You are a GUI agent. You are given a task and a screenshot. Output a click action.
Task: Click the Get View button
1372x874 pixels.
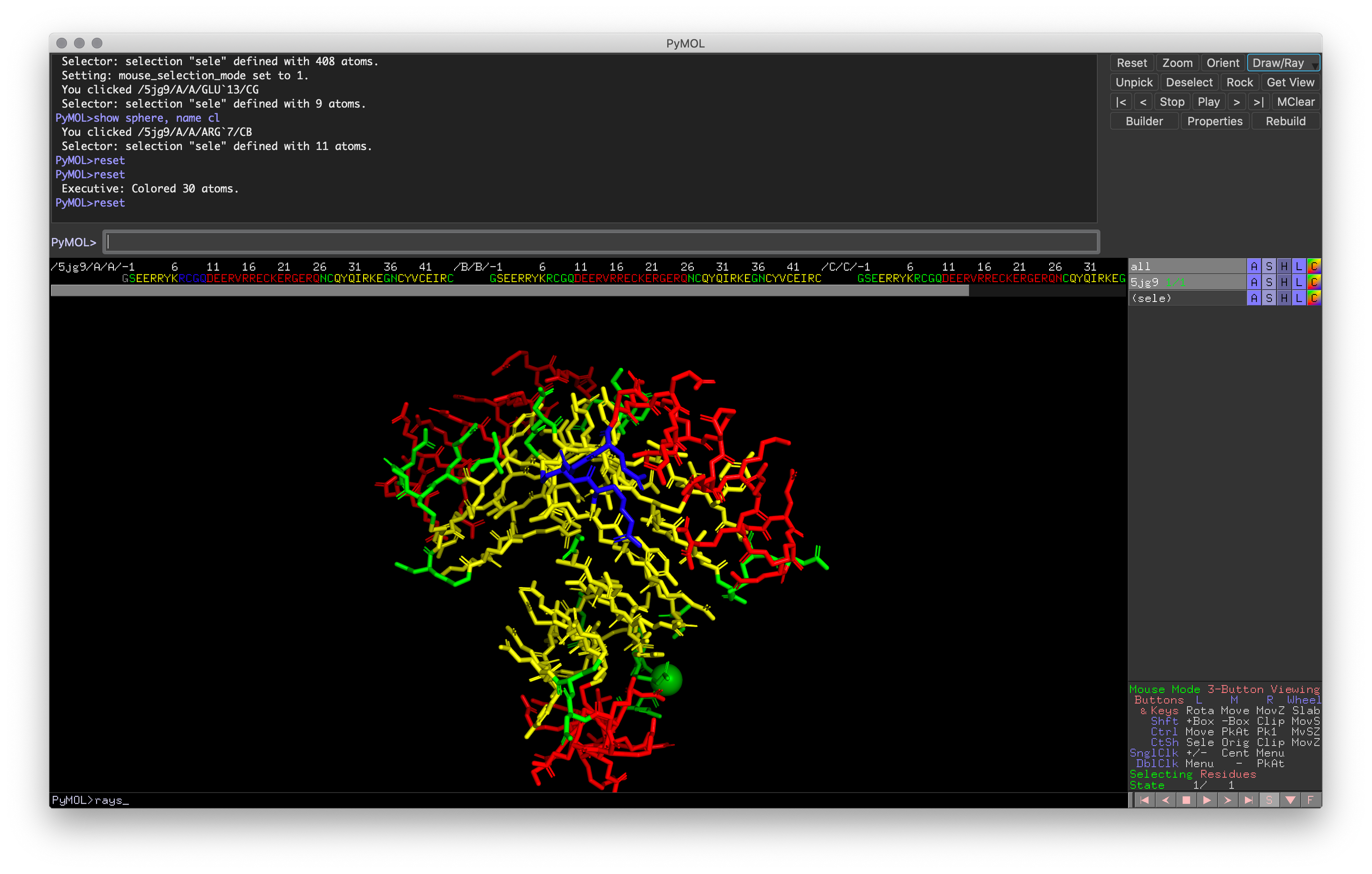(1290, 82)
